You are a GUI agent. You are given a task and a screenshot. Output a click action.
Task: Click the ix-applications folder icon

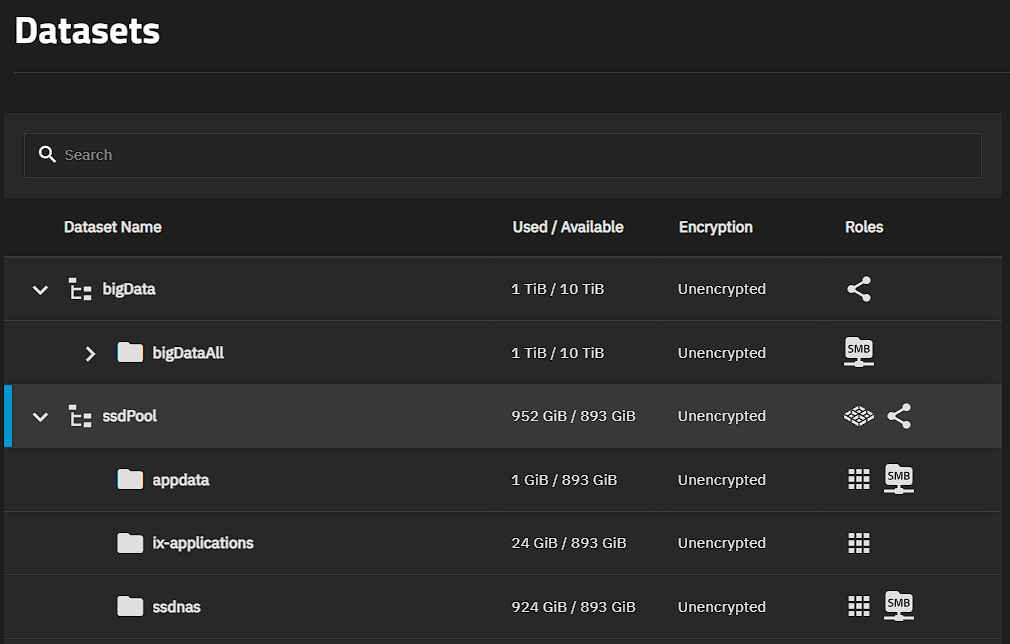130,543
